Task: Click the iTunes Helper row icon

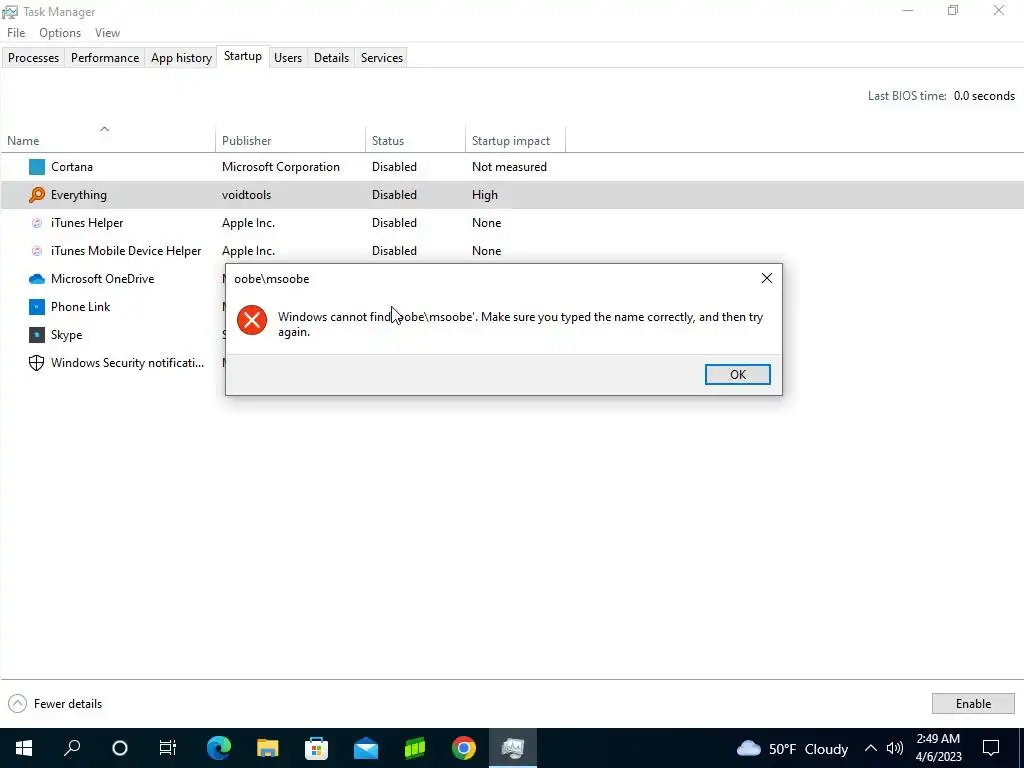Action: [37, 223]
